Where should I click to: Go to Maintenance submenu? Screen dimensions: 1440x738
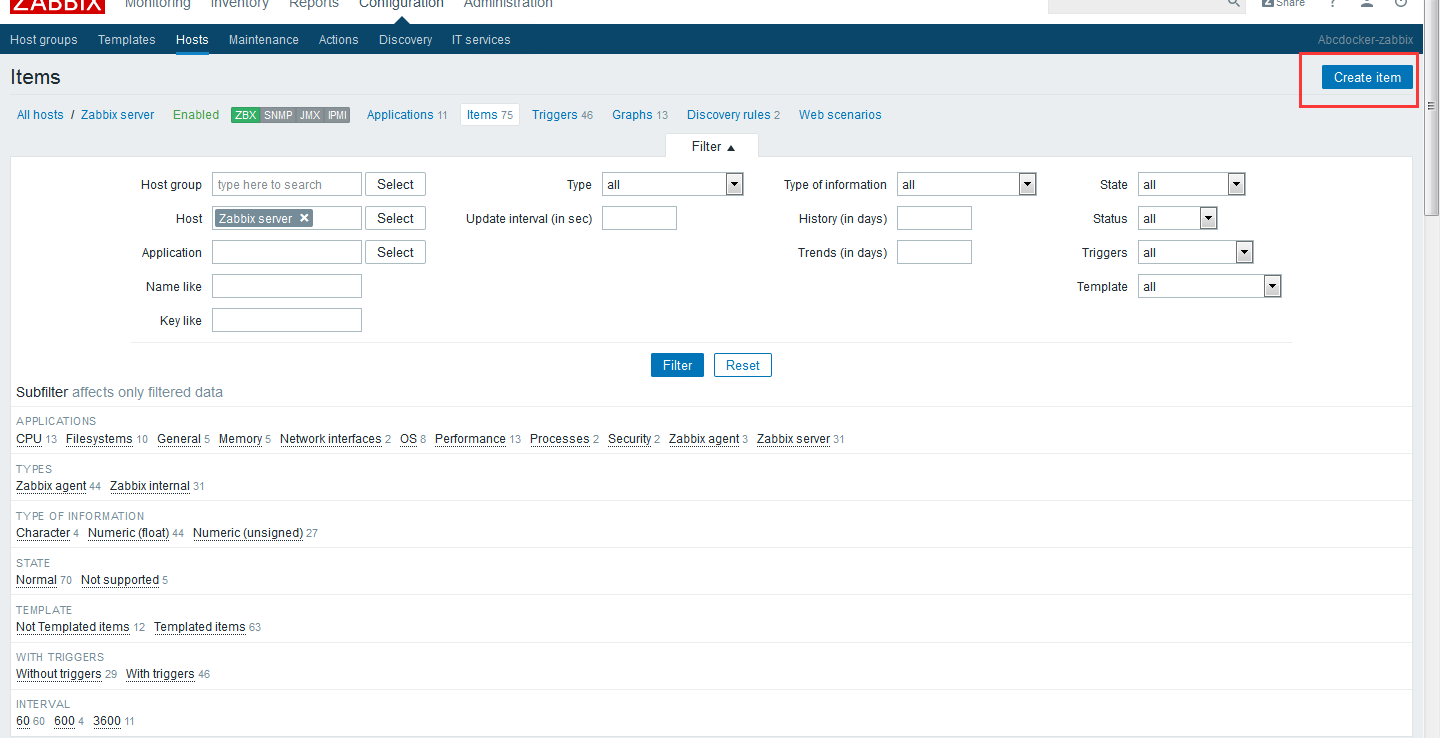pos(264,40)
